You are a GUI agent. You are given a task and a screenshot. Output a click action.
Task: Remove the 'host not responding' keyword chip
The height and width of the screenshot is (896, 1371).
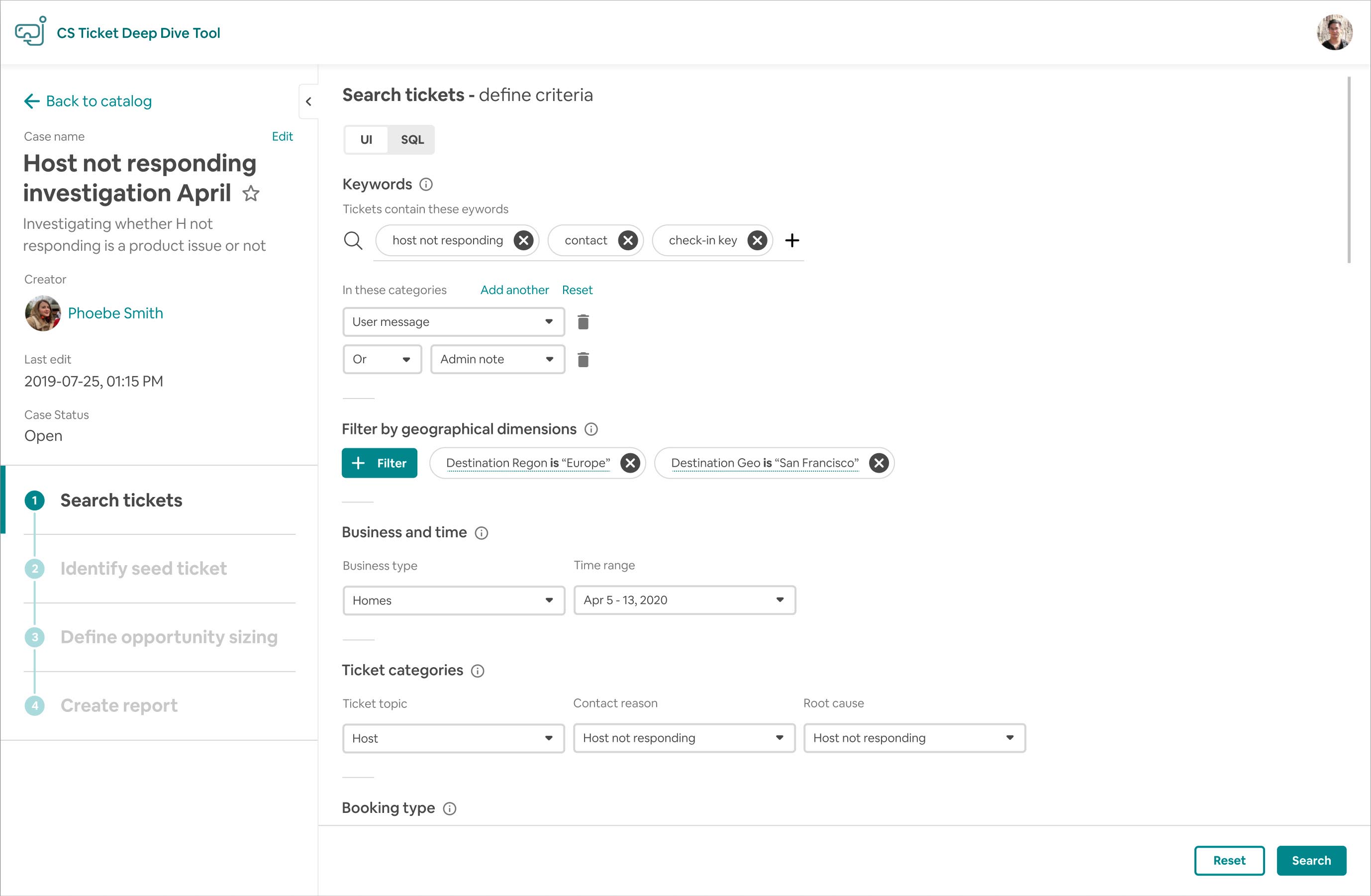(523, 240)
